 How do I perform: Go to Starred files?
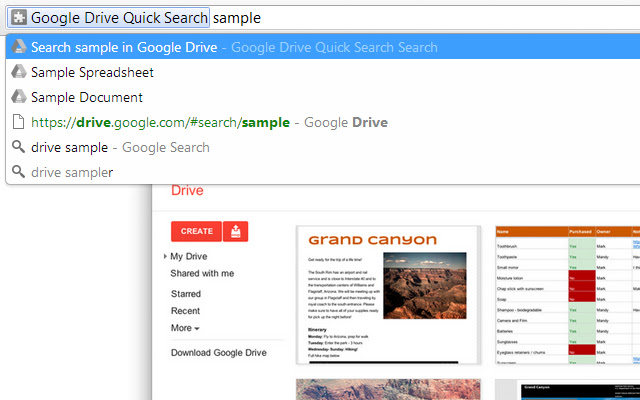186,294
